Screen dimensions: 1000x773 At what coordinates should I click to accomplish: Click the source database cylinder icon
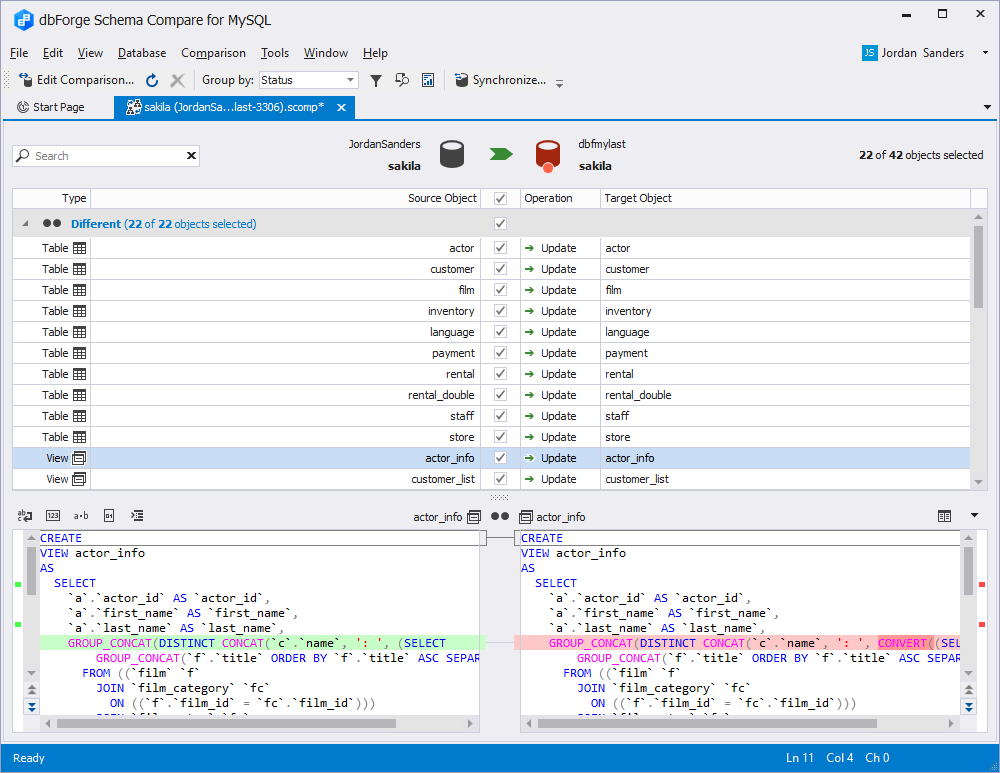click(x=452, y=155)
